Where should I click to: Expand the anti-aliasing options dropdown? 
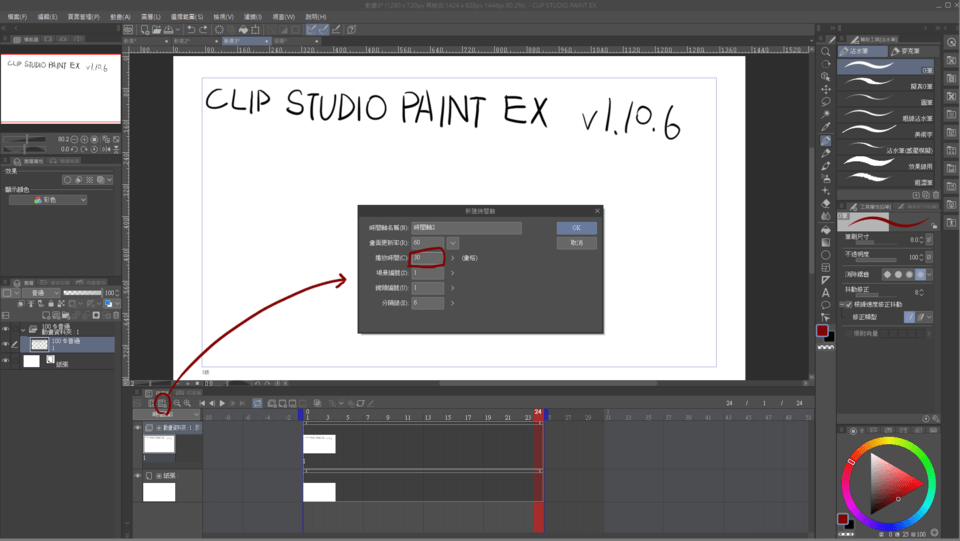pos(929,275)
